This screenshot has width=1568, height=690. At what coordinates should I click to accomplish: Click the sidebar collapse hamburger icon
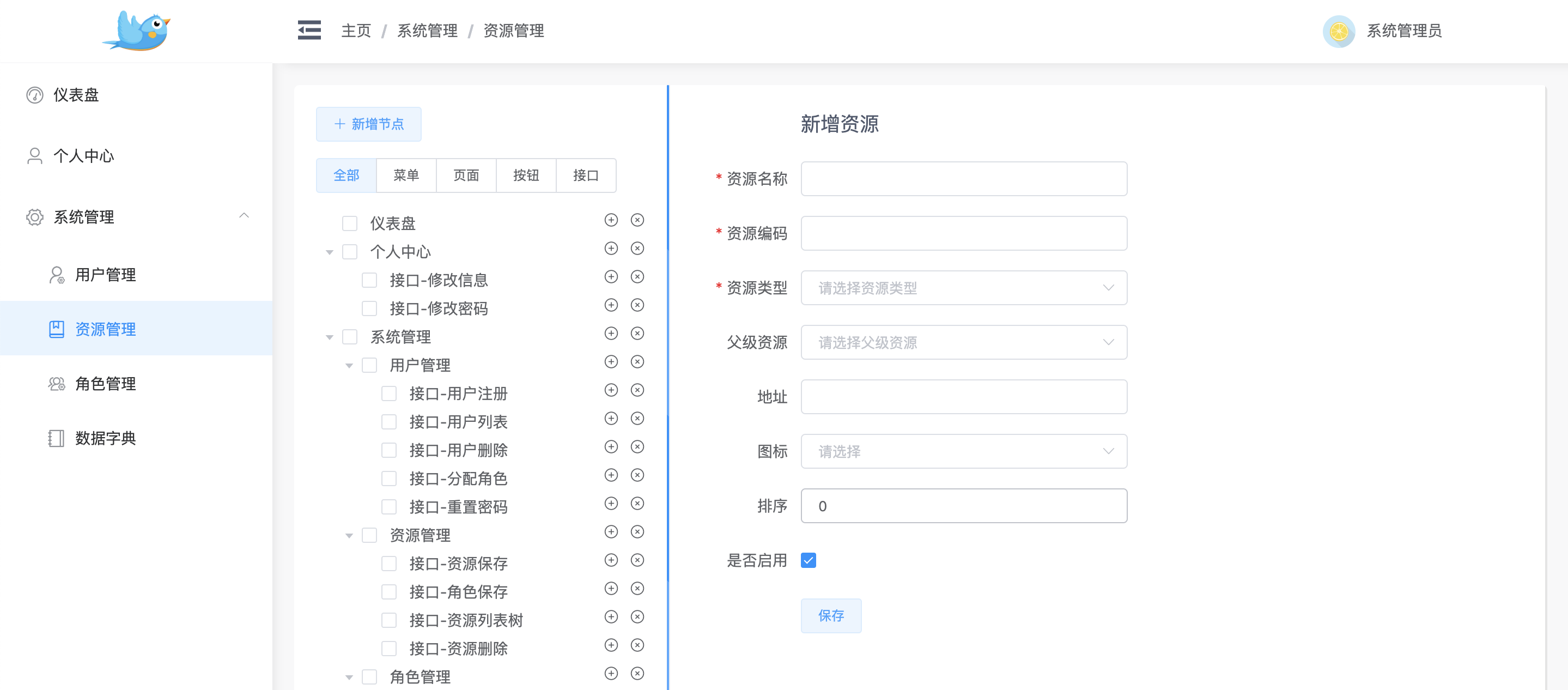pyautogui.click(x=309, y=30)
